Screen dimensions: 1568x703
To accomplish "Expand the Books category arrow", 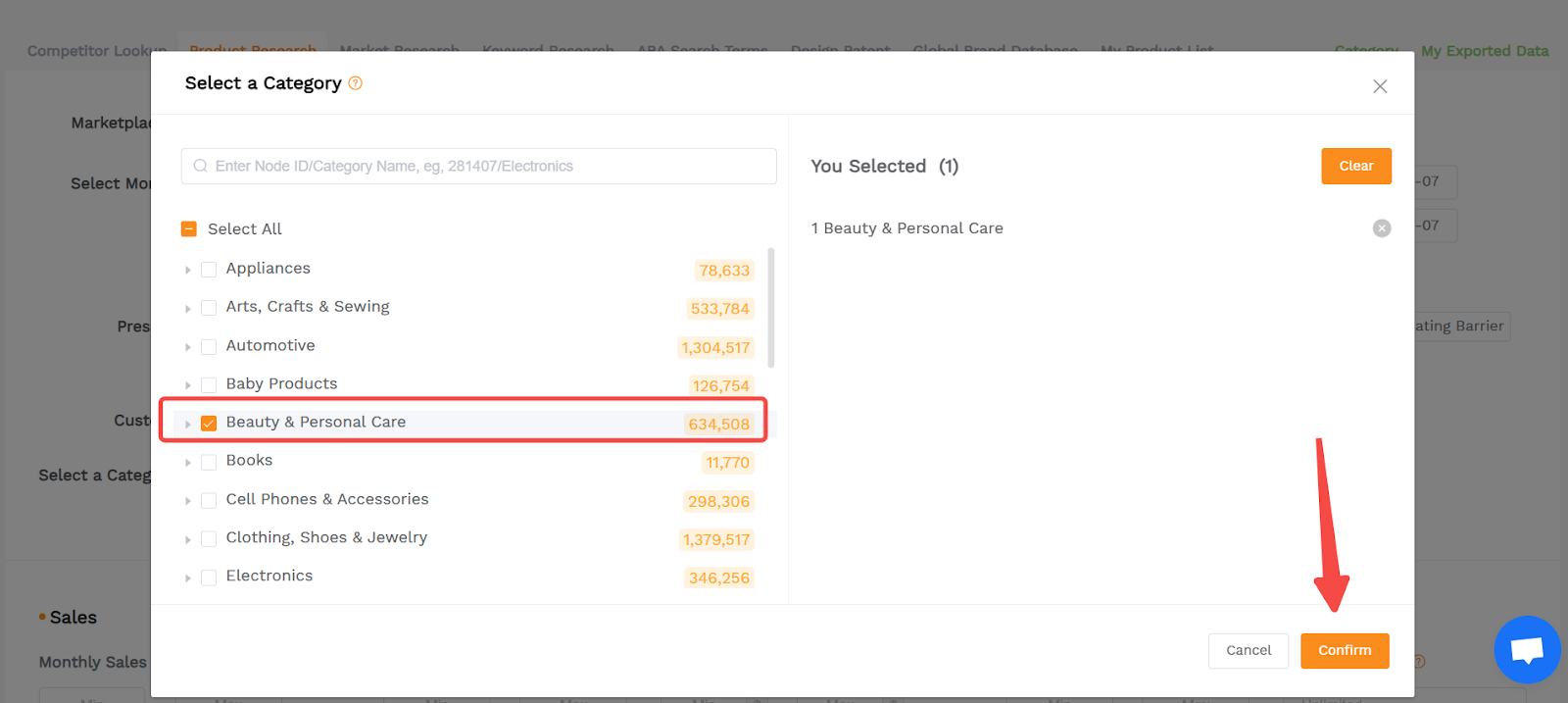I will click(187, 462).
